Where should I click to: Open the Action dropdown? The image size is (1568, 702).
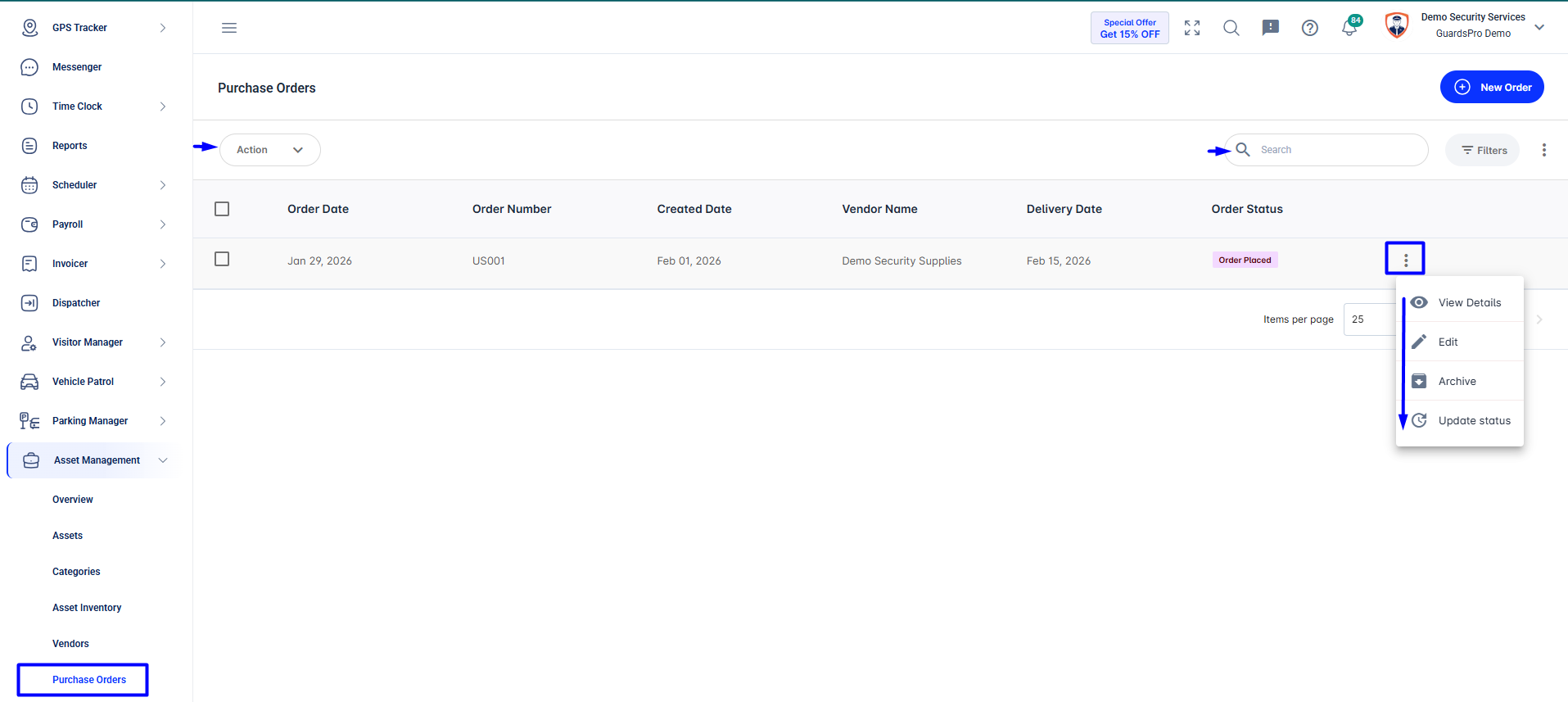tap(270, 150)
